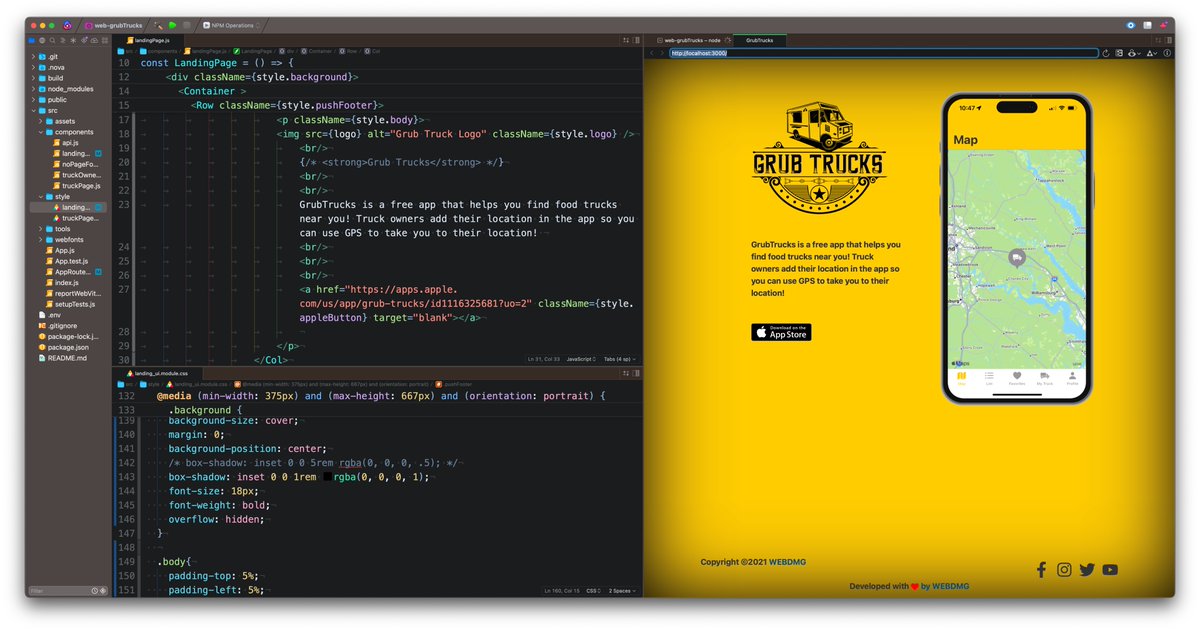Click the Run task play button
Viewport: 1200px width, 631px height.
point(172,24)
